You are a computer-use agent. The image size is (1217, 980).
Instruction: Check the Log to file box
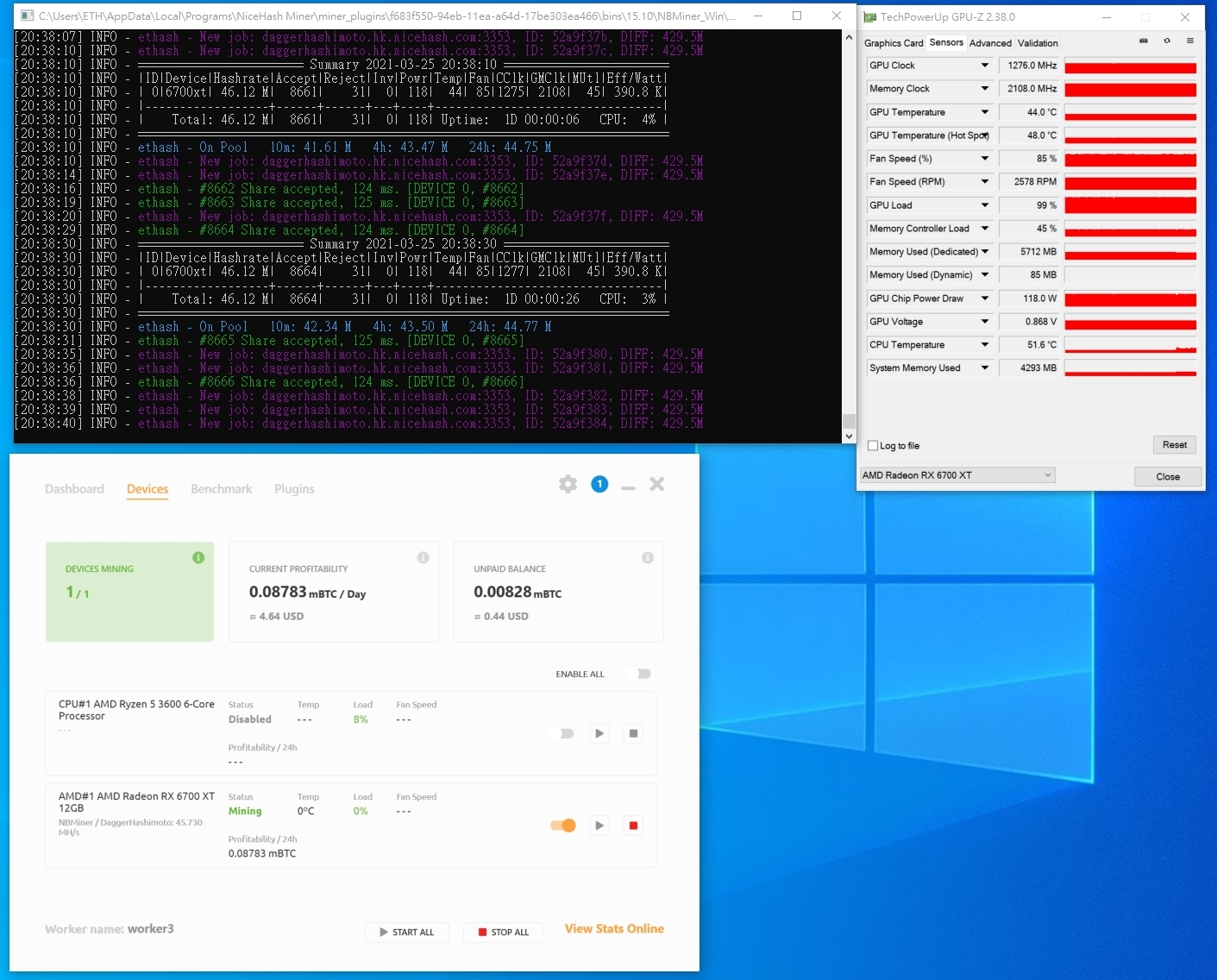point(873,446)
